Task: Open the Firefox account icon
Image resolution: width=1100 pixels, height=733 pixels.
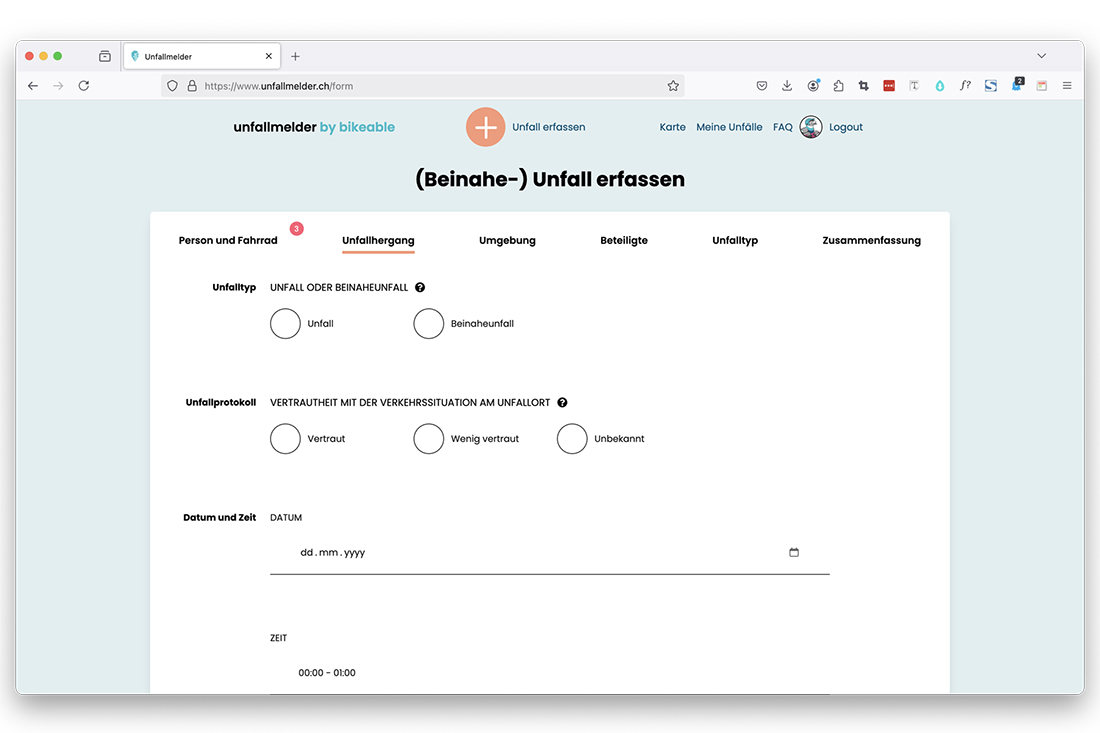Action: (x=813, y=86)
